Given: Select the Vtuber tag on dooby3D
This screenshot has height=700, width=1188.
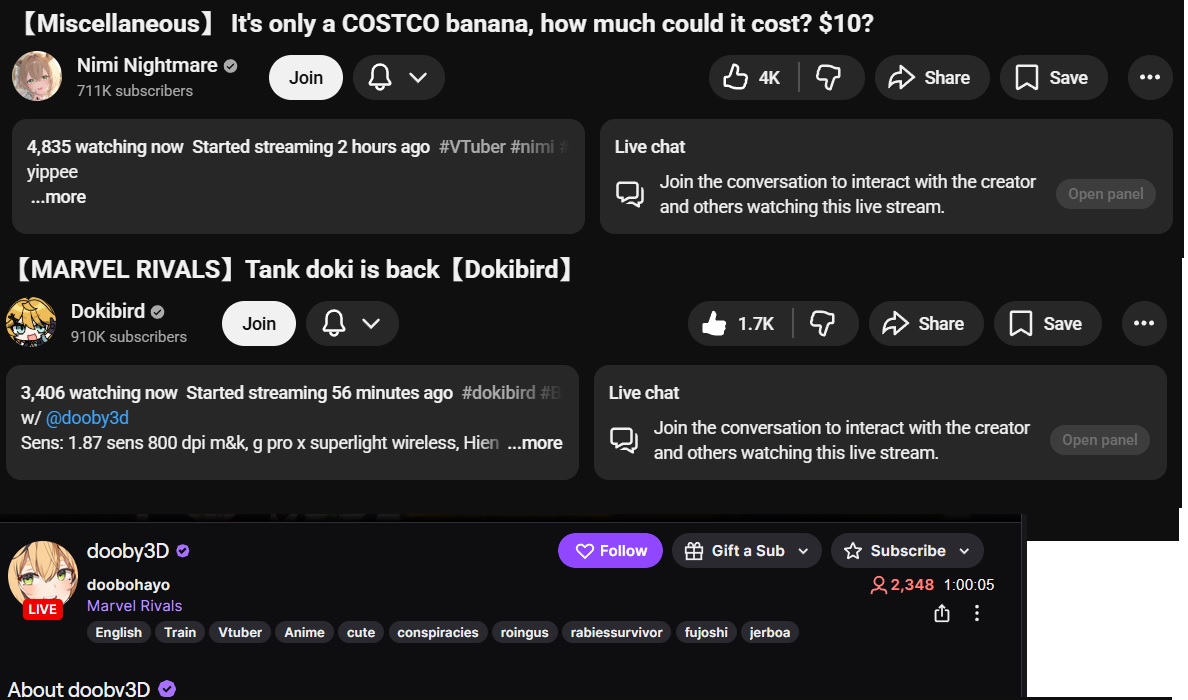Looking at the screenshot, I should click(239, 632).
